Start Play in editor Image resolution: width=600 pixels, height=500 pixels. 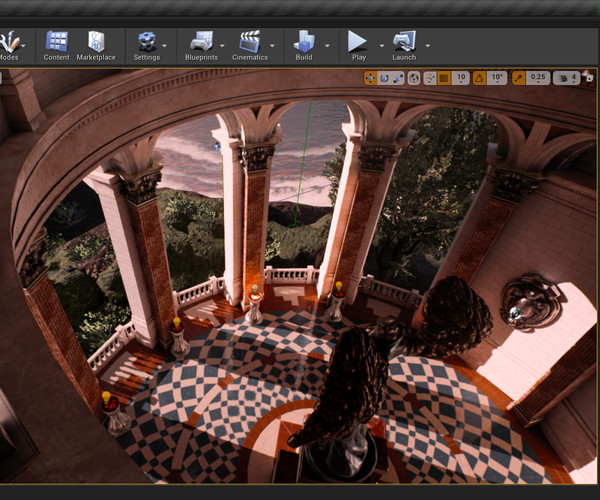pos(358,46)
